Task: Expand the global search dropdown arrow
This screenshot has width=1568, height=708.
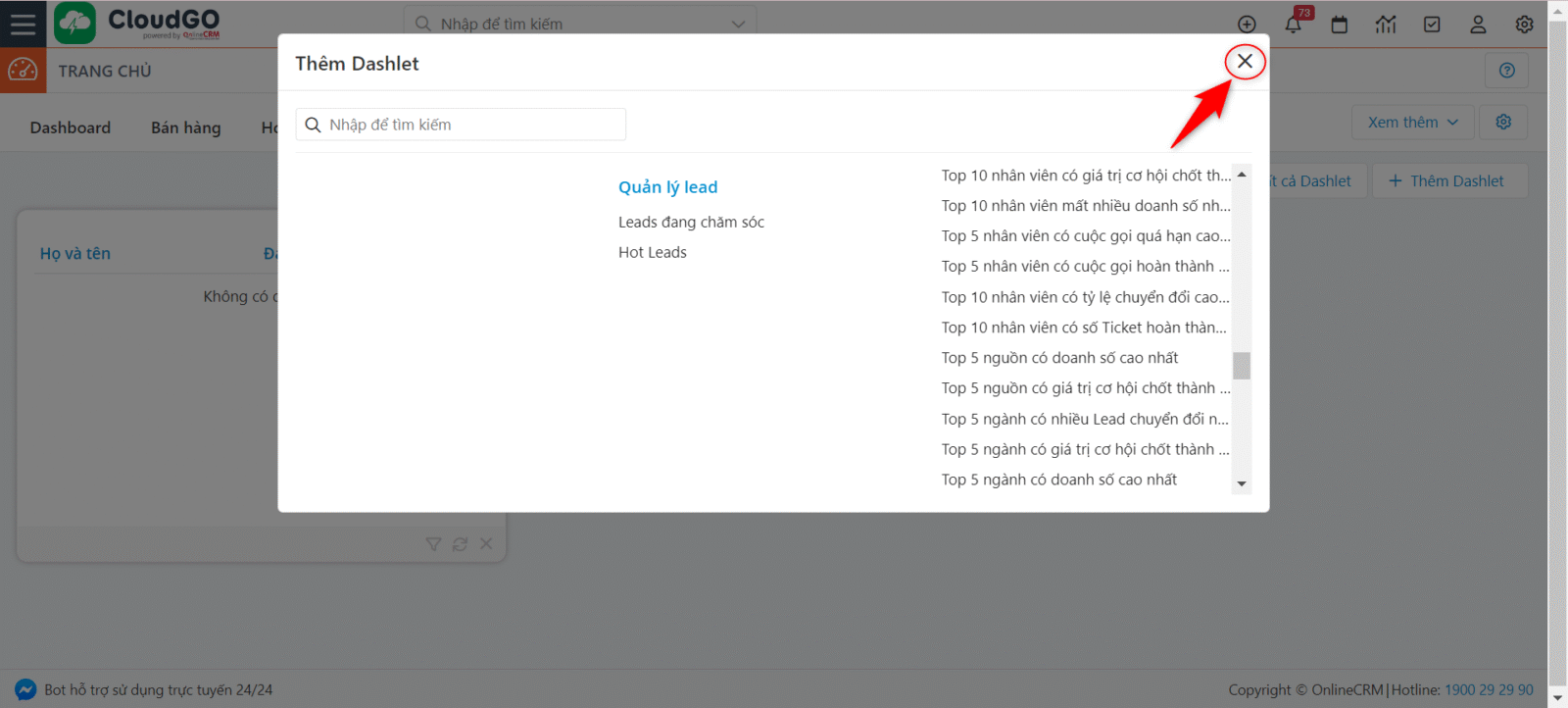Action: click(x=738, y=25)
